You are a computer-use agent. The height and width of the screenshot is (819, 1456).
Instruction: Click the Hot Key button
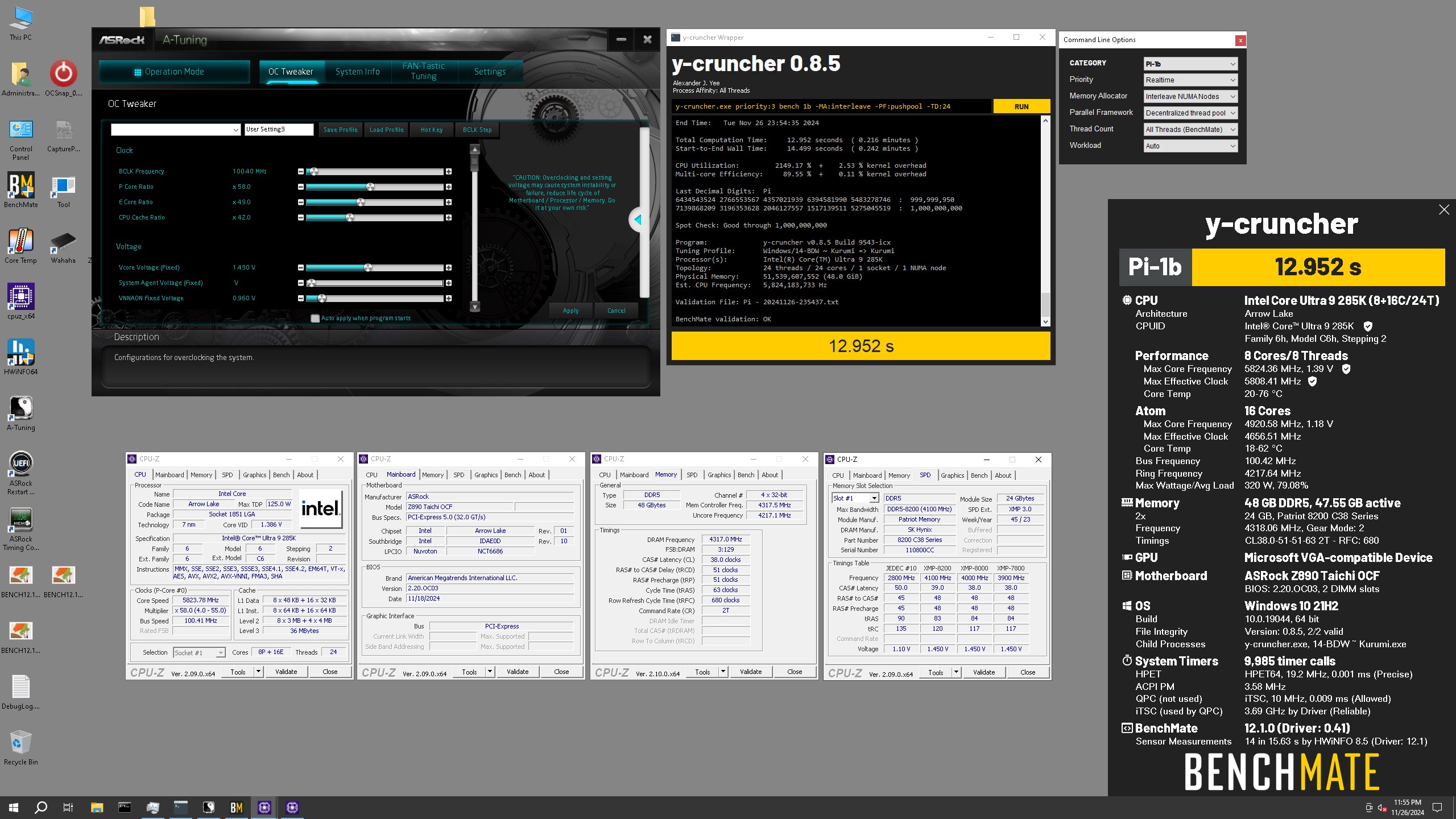click(432, 130)
